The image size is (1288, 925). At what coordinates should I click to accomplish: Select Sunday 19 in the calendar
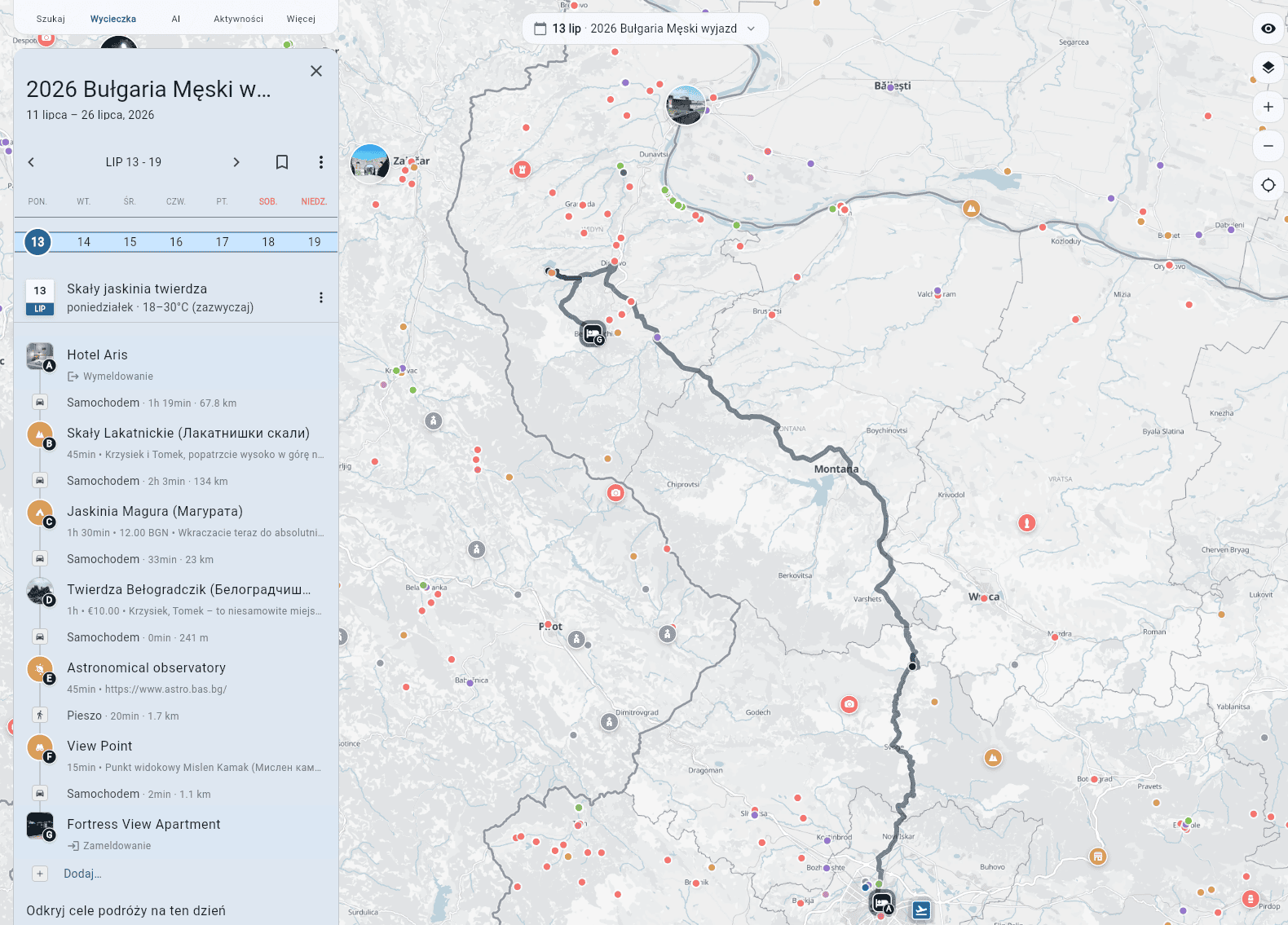coord(315,242)
